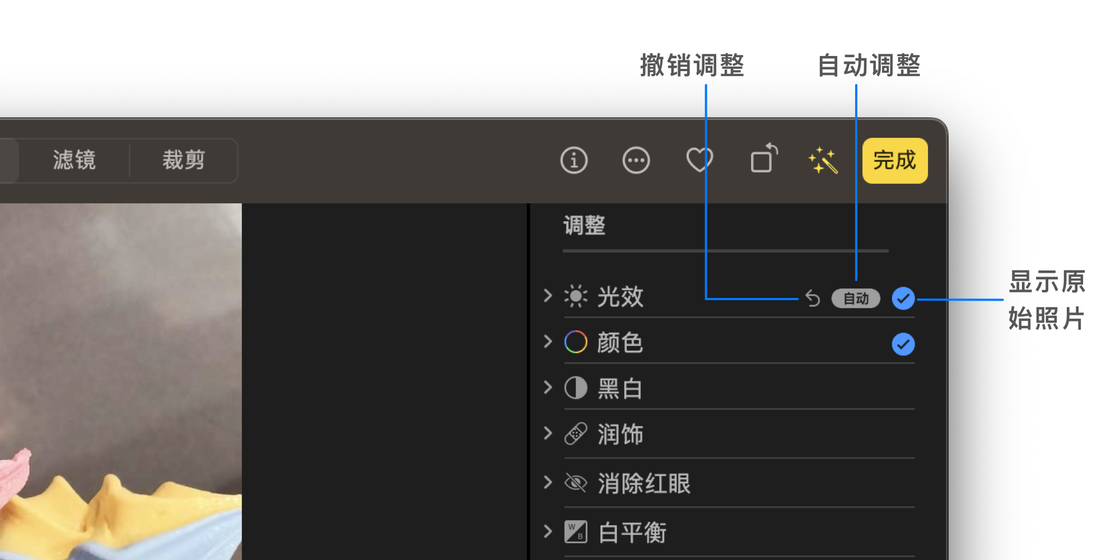Expand the 白平衡 section
The image size is (1120, 560).
pos(548,531)
